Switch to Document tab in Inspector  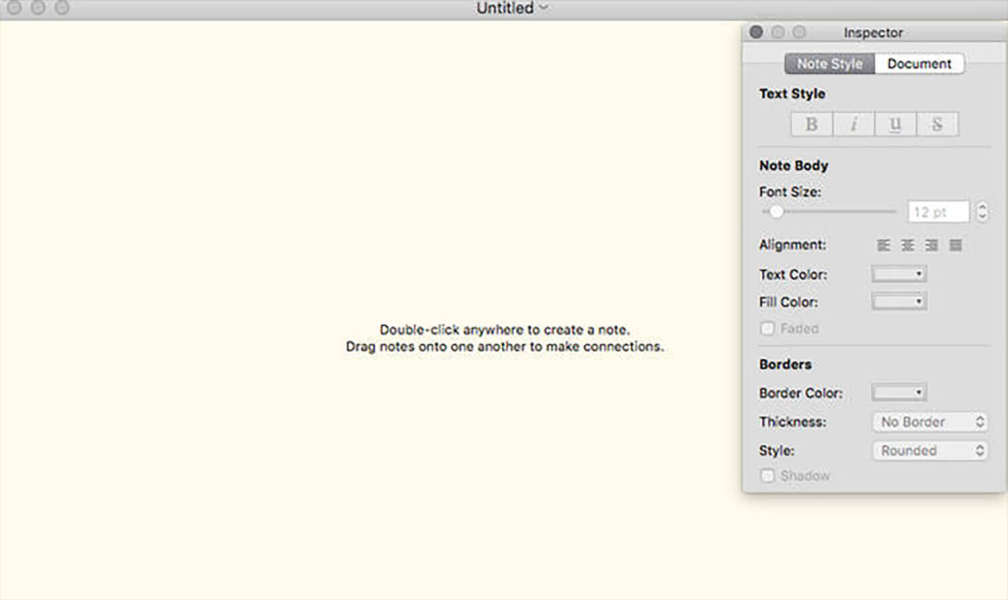(919, 64)
